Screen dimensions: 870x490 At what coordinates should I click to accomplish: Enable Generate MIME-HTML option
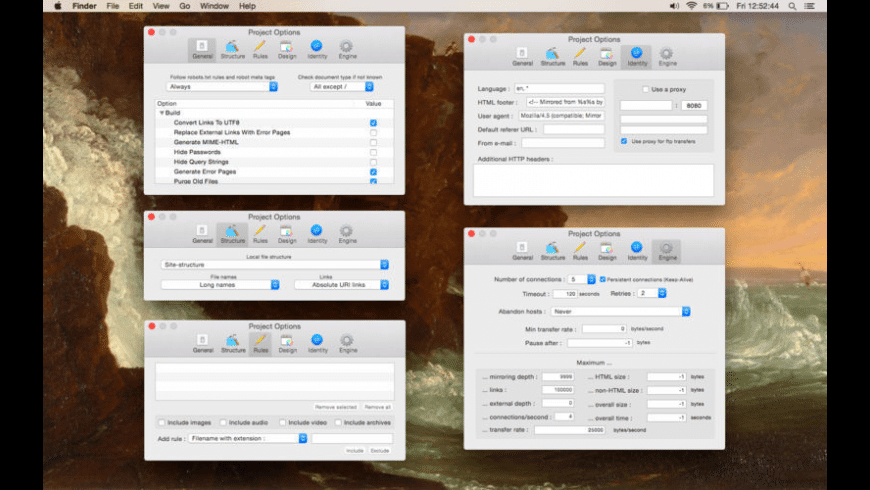click(373, 143)
